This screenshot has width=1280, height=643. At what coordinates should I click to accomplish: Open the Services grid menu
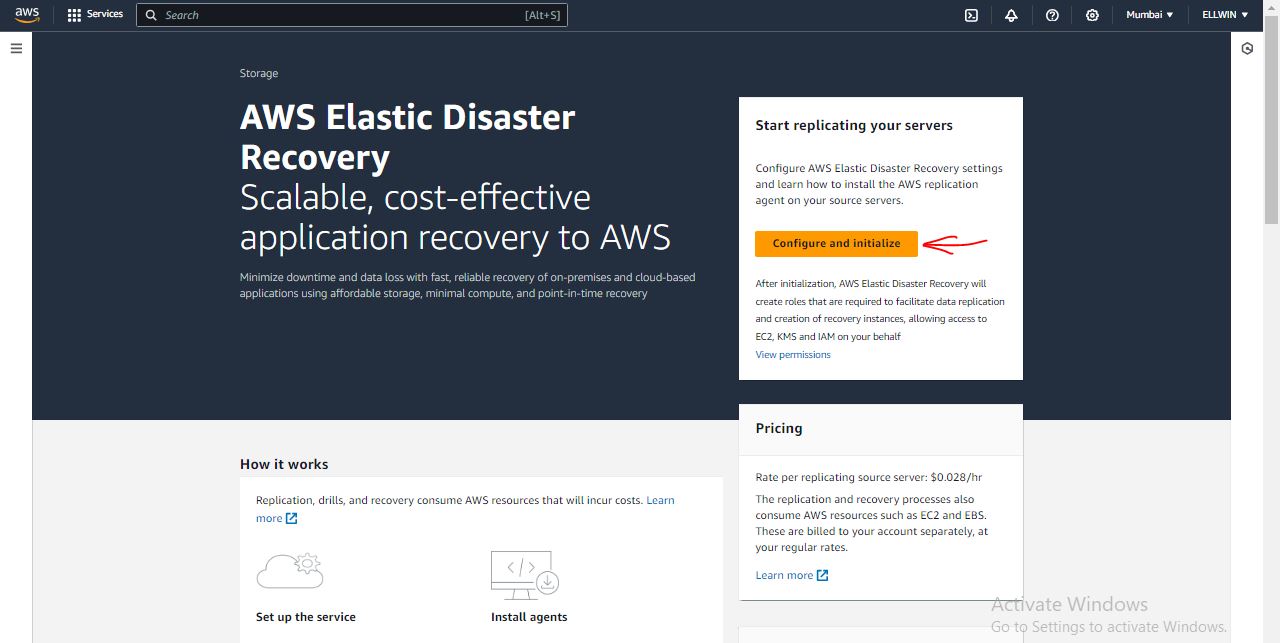tap(74, 15)
